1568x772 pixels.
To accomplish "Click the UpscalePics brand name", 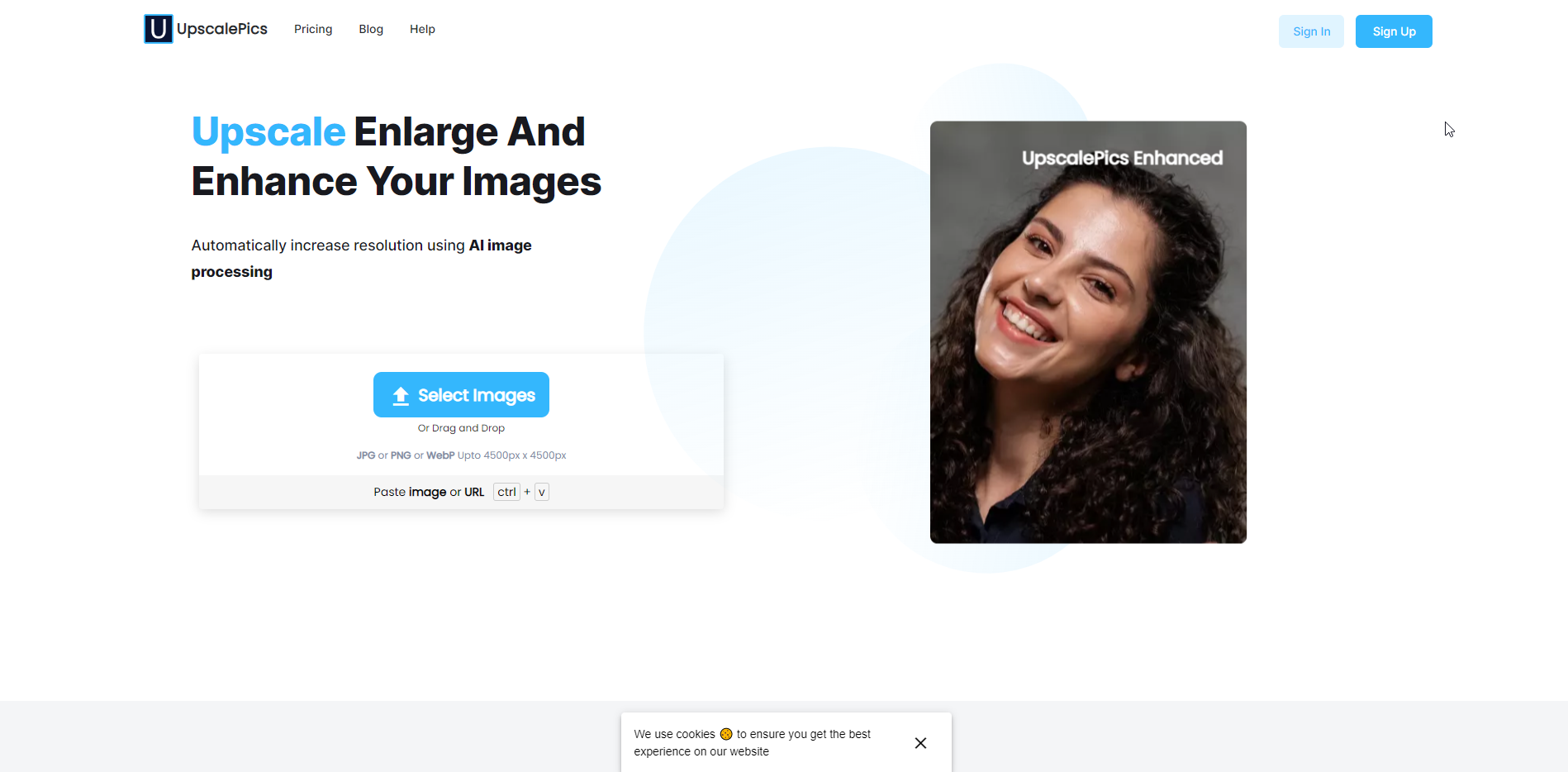I will point(222,29).
